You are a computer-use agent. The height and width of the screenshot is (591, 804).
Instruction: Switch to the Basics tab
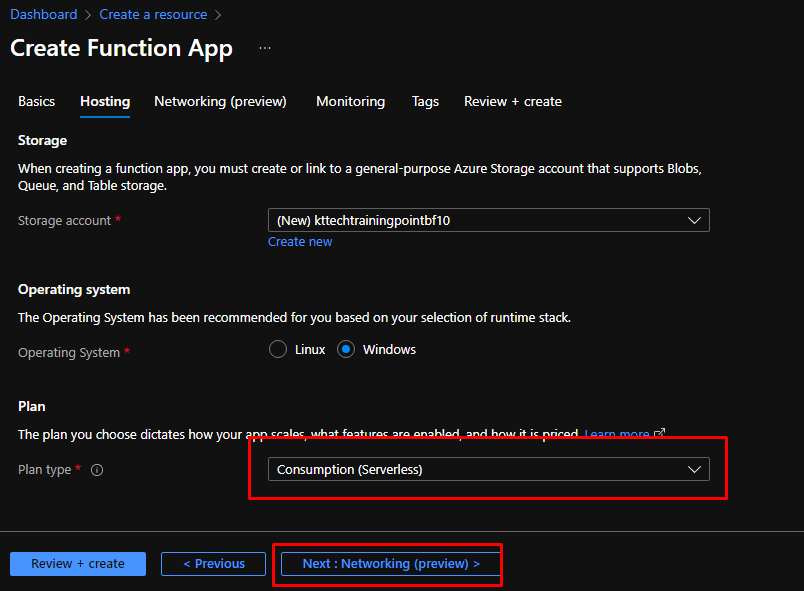(37, 102)
